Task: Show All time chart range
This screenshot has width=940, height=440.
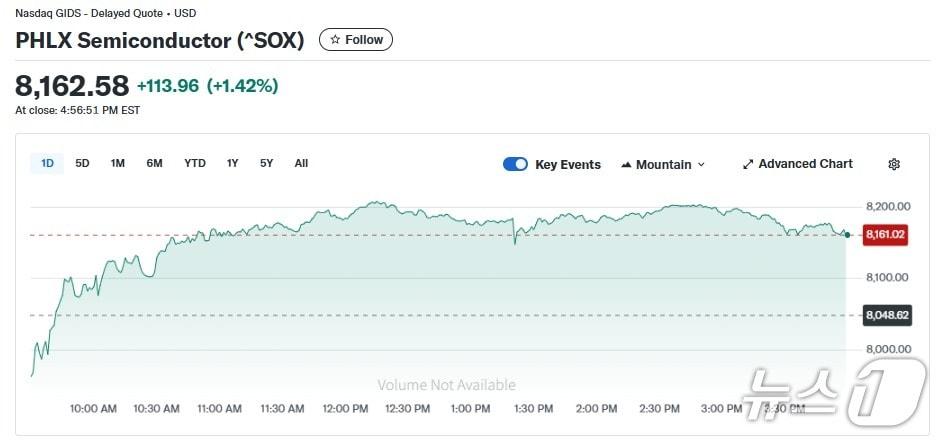Action: tap(301, 163)
